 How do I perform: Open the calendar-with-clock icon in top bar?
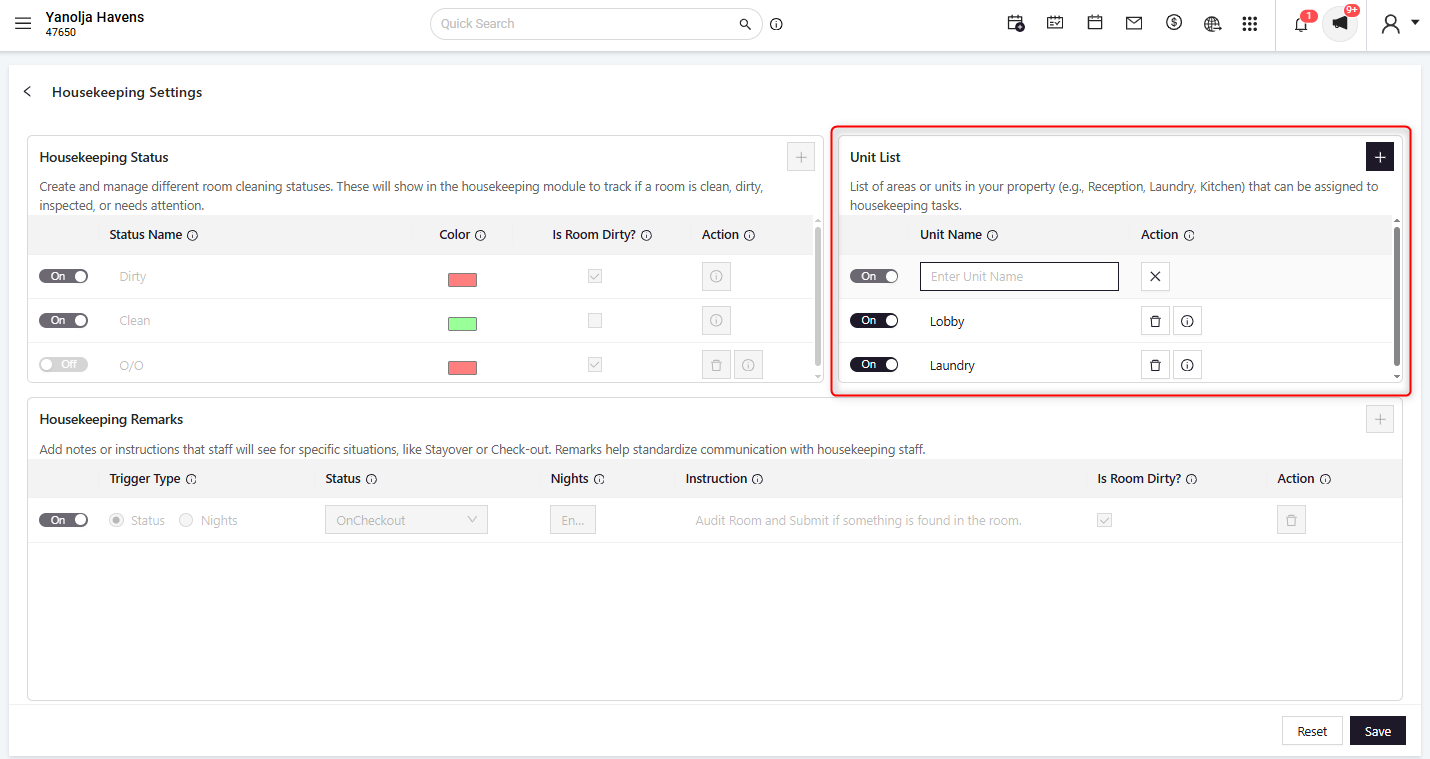pos(1016,23)
